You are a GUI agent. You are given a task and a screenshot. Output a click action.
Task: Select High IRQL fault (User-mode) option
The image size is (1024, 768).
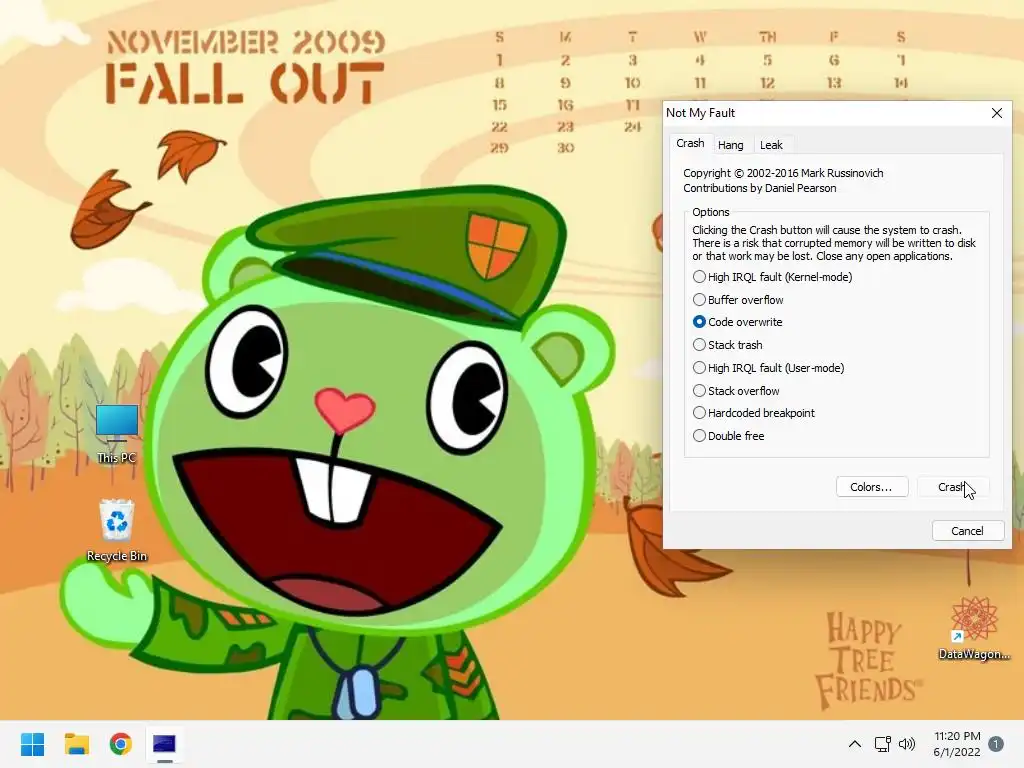pyautogui.click(x=769, y=368)
